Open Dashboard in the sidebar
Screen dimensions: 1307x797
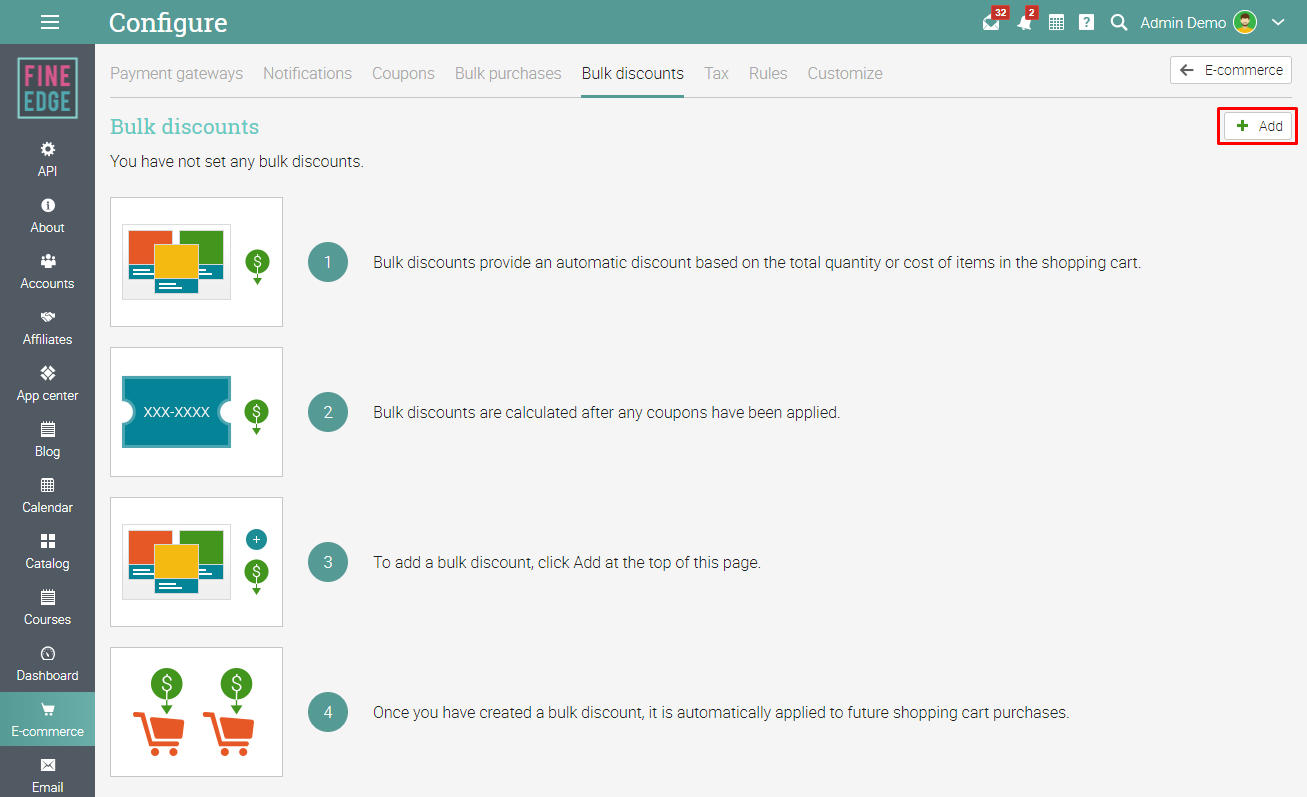click(x=47, y=663)
